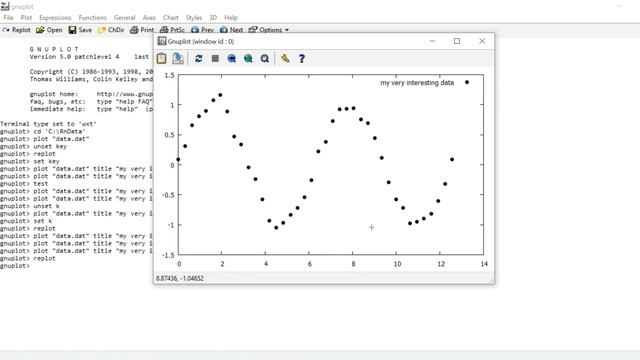Click the 'unset k' command line
This screenshot has width=640, height=360.
pyautogui.click(x=30, y=206)
